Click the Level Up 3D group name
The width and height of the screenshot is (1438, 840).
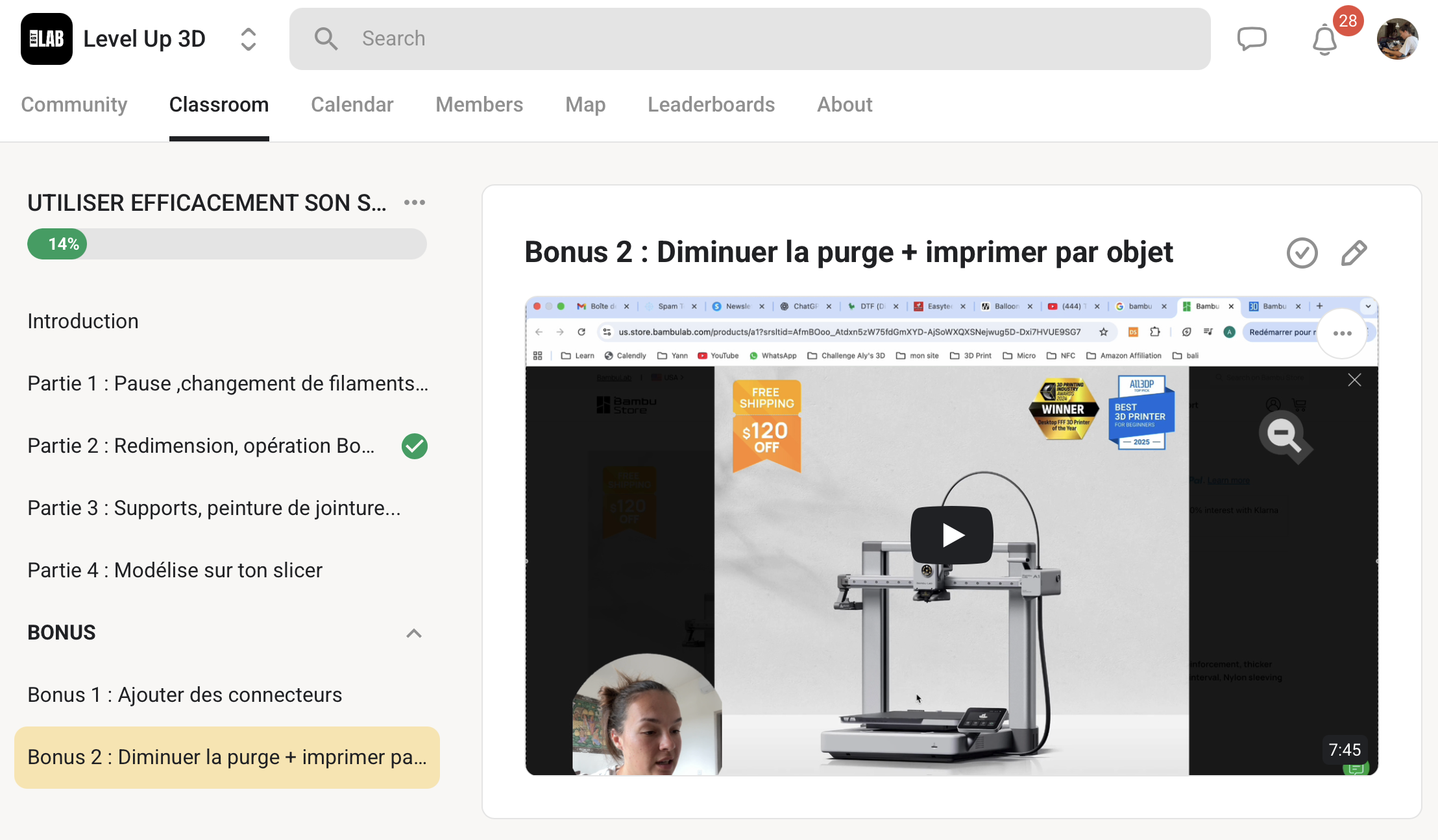(144, 39)
